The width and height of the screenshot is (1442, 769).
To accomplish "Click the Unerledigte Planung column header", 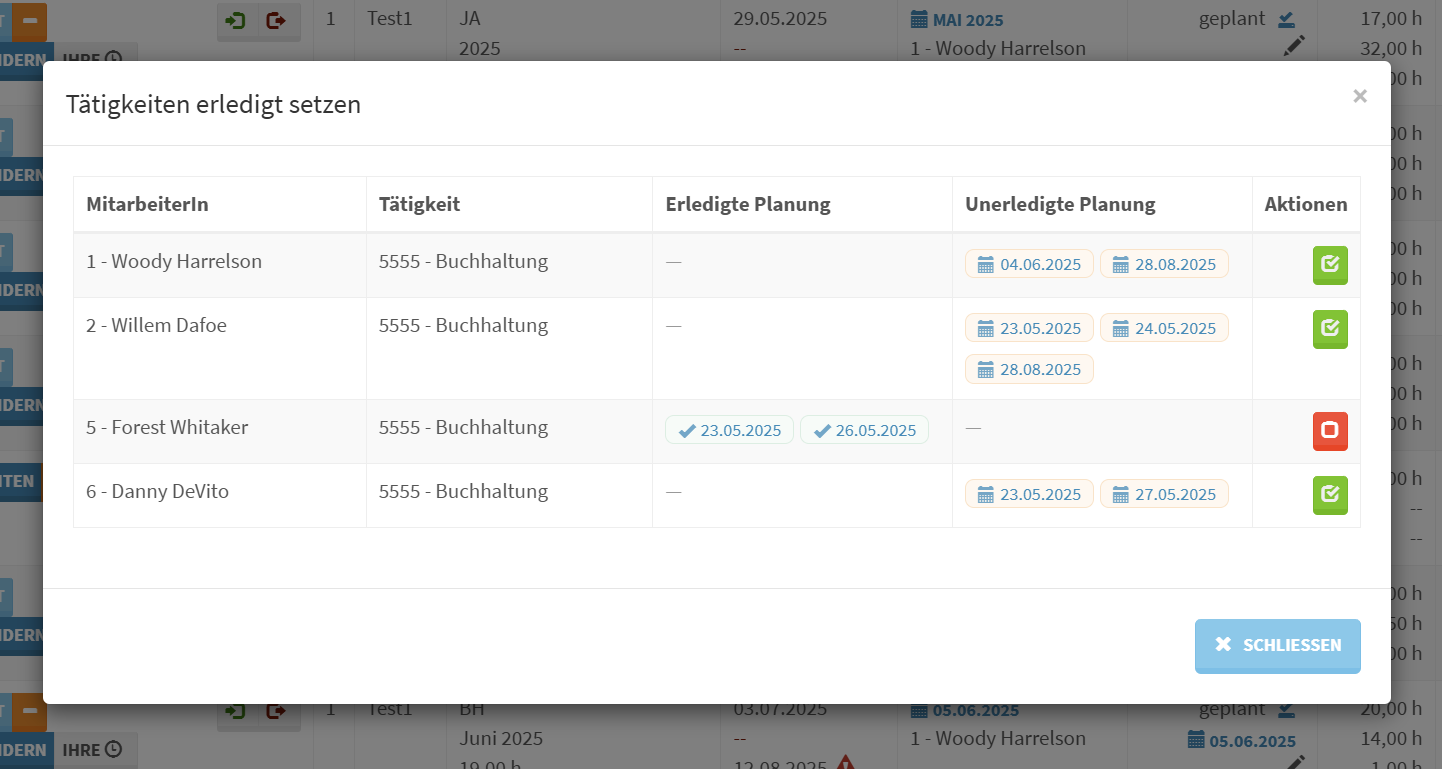I will [x=1060, y=204].
